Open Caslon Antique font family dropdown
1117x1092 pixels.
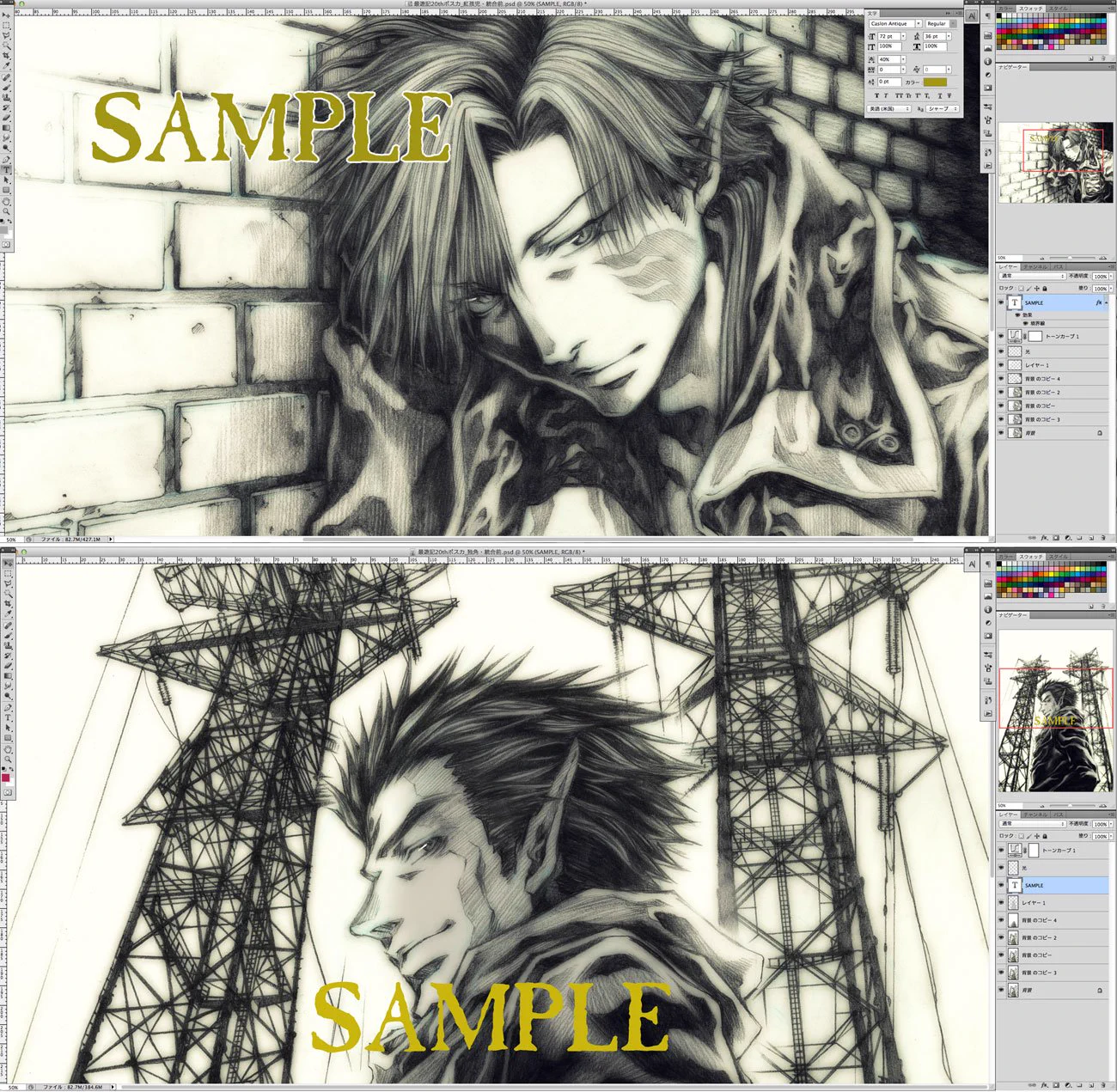[919, 24]
